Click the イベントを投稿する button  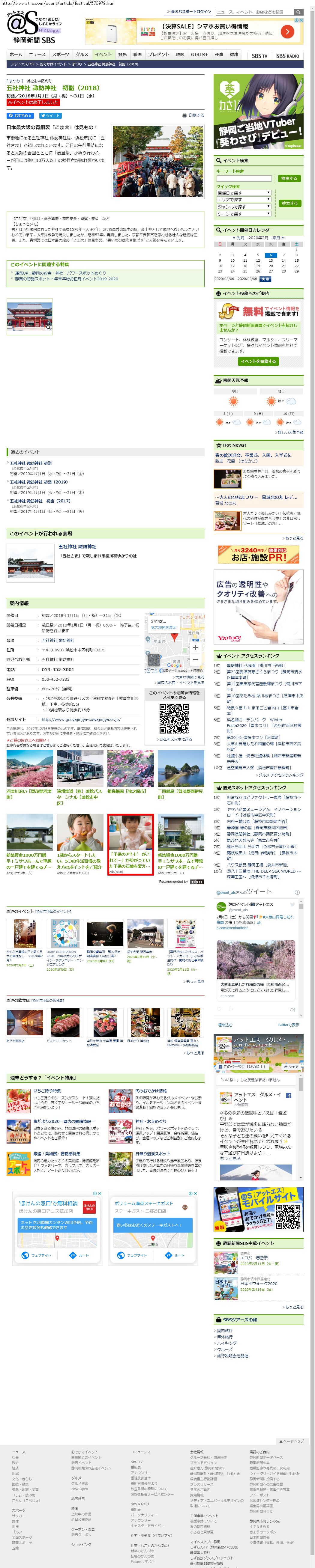258,361
